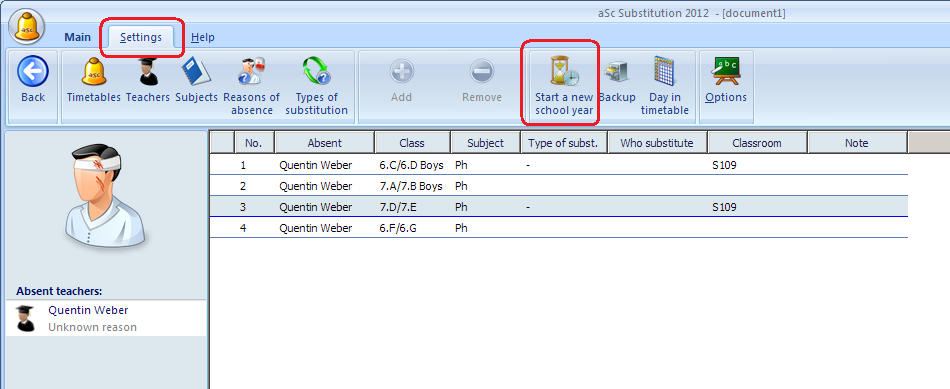Click the Note column header
The image size is (950, 389).
tap(857, 143)
